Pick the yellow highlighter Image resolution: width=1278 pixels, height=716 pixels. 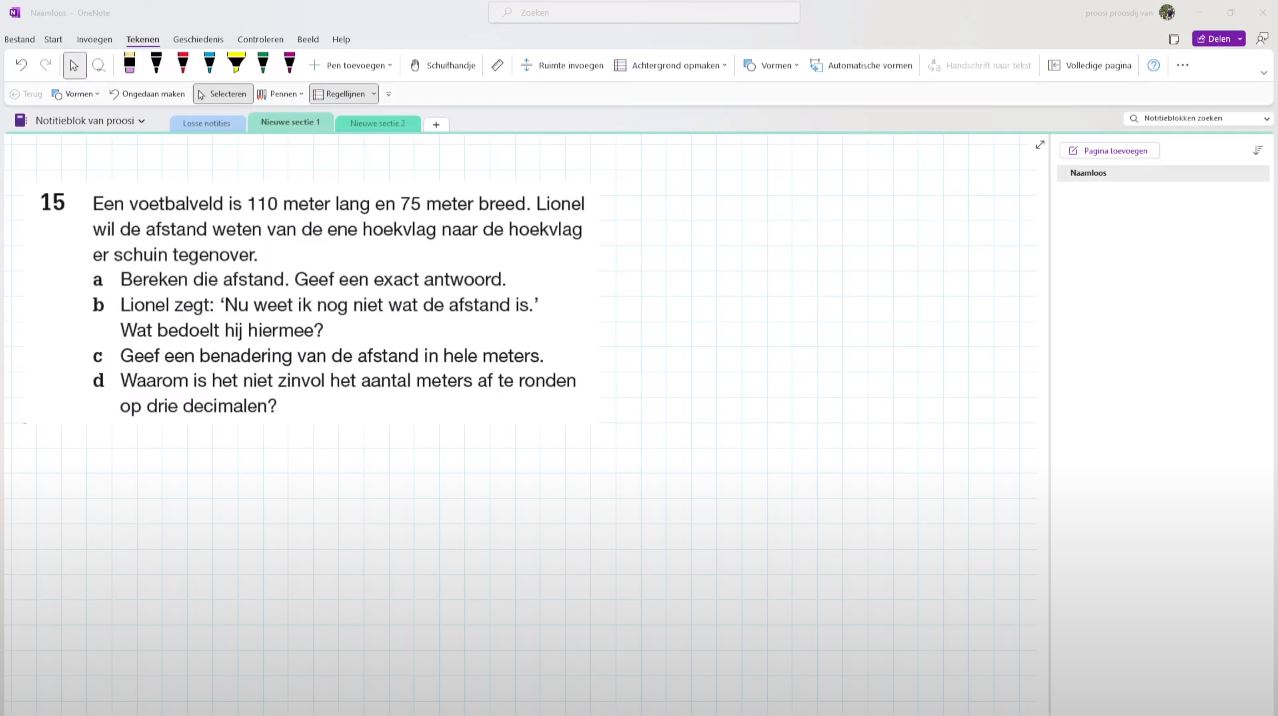click(x=236, y=64)
